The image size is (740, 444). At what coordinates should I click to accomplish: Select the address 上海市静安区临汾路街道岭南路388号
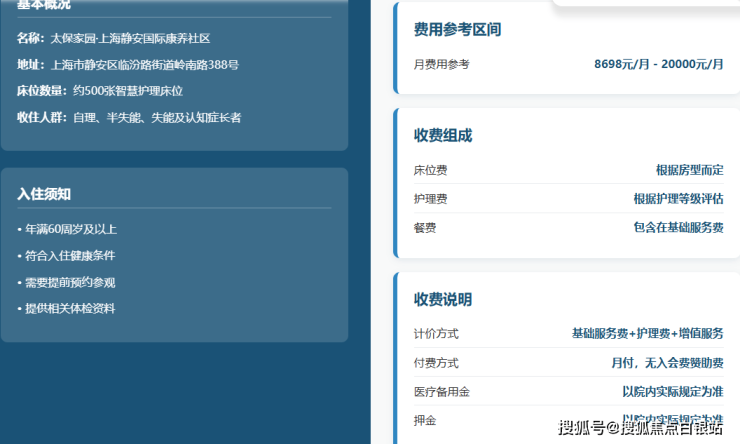[x=145, y=65]
